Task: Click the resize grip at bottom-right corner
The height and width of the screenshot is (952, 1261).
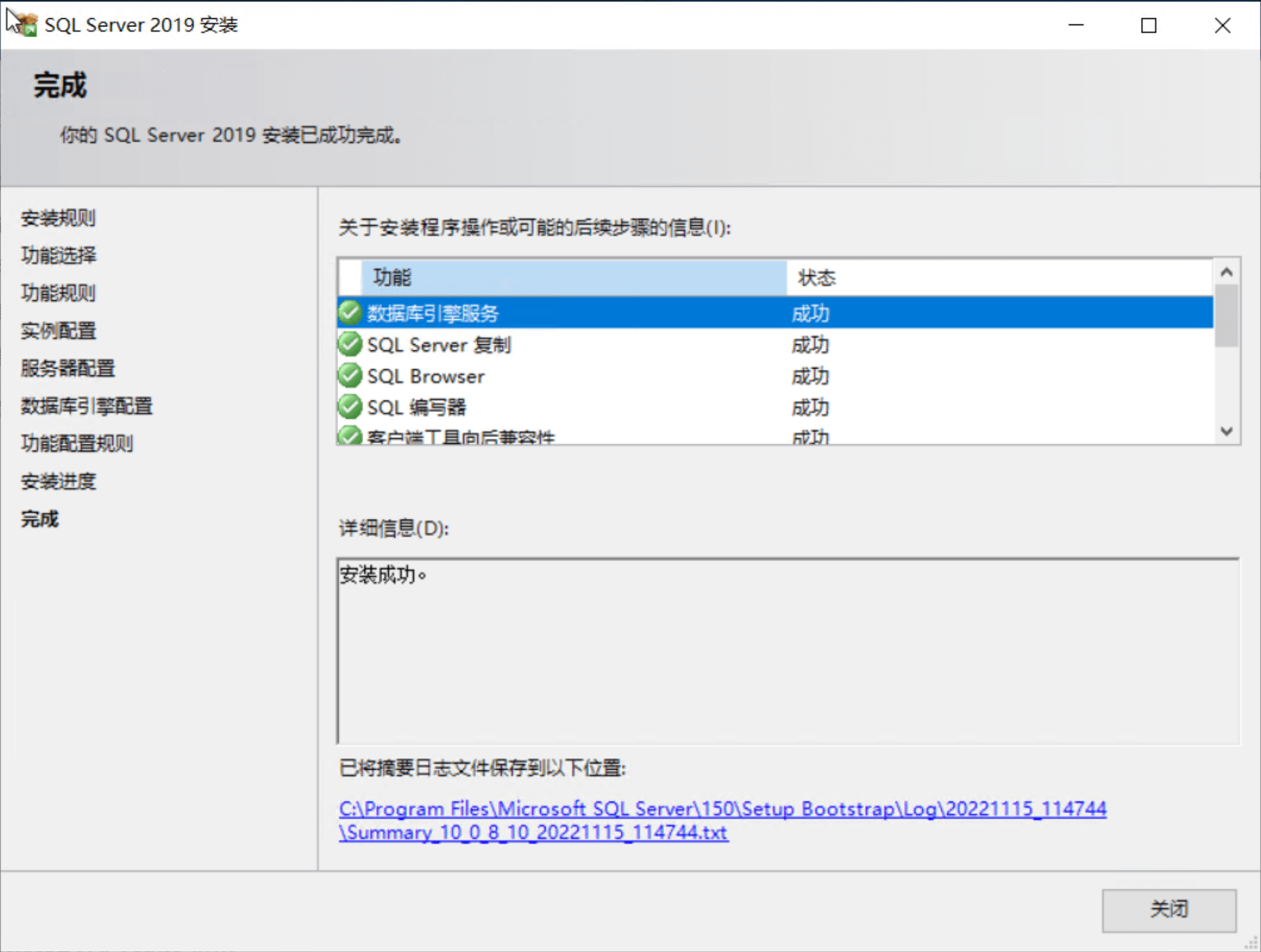Action: pos(1252,943)
